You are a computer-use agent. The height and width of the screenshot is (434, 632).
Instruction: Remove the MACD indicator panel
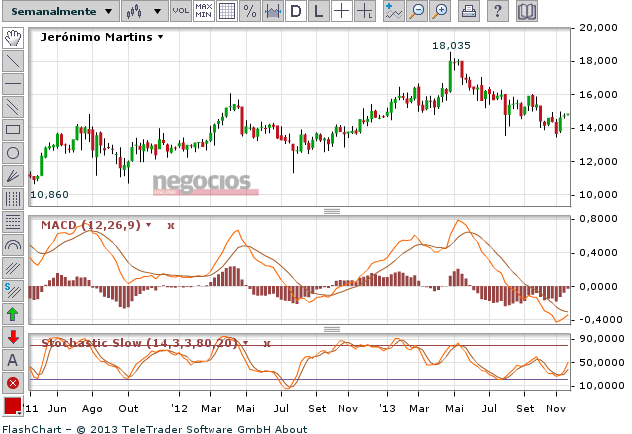click(x=170, y=226)
